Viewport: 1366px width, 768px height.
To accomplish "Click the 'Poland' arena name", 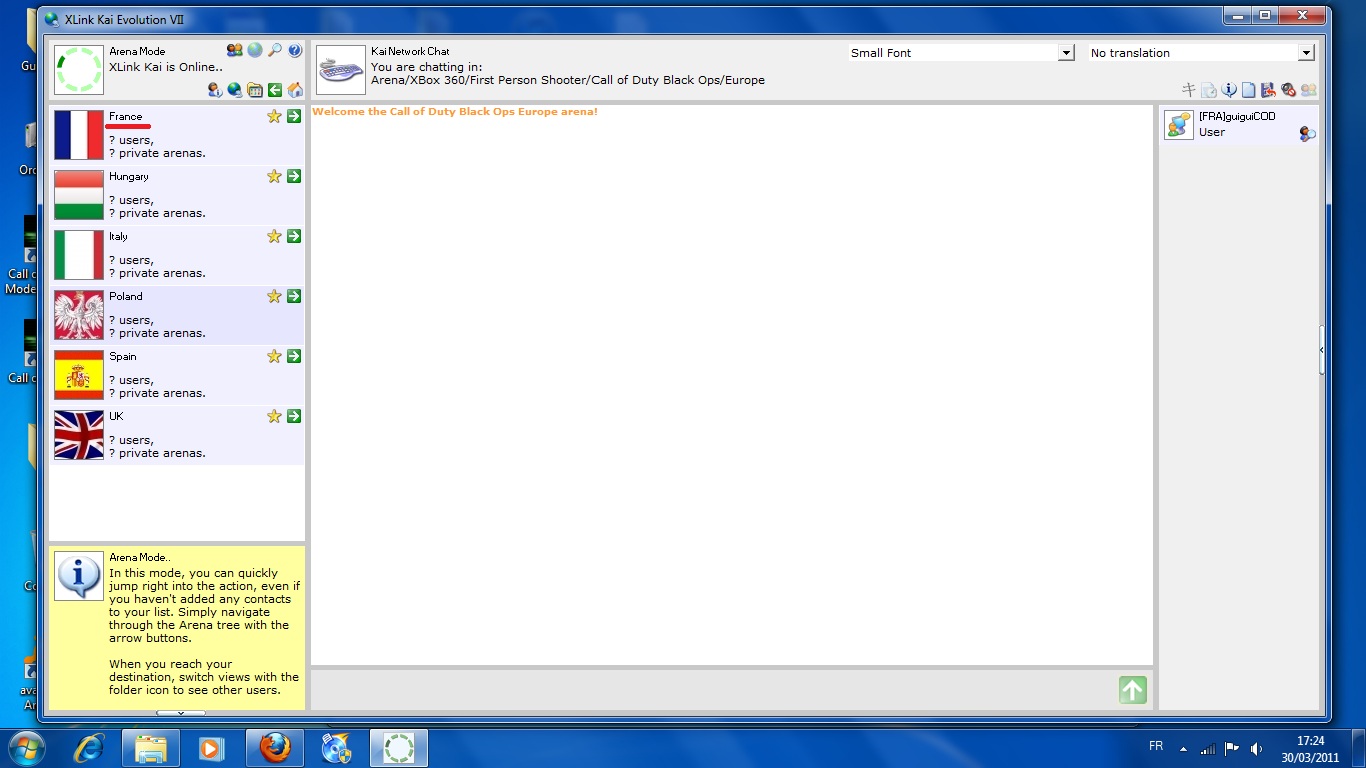I will [x=126, y=297].
